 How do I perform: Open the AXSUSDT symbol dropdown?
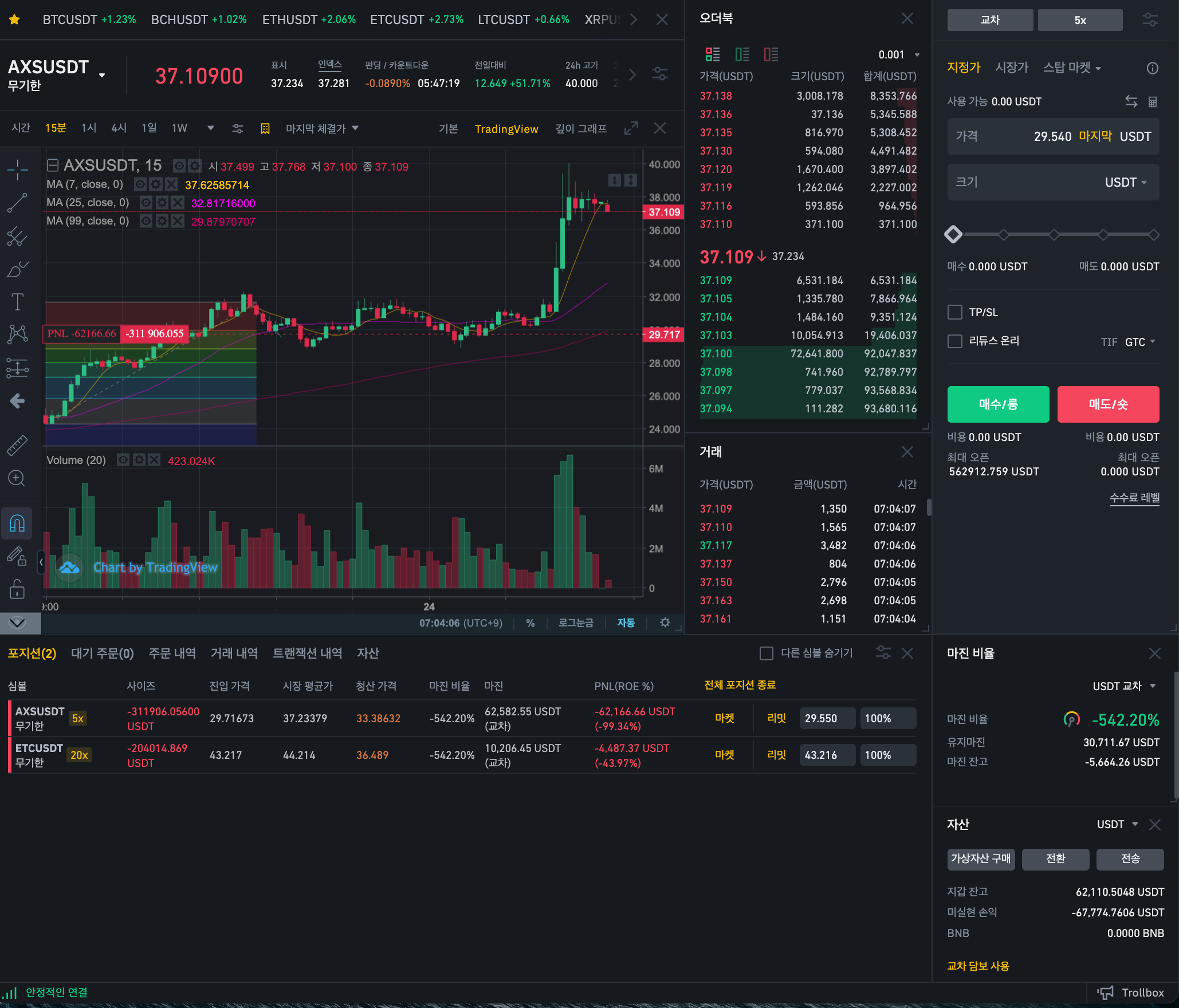pyautogui.click(x=102, y=75)
